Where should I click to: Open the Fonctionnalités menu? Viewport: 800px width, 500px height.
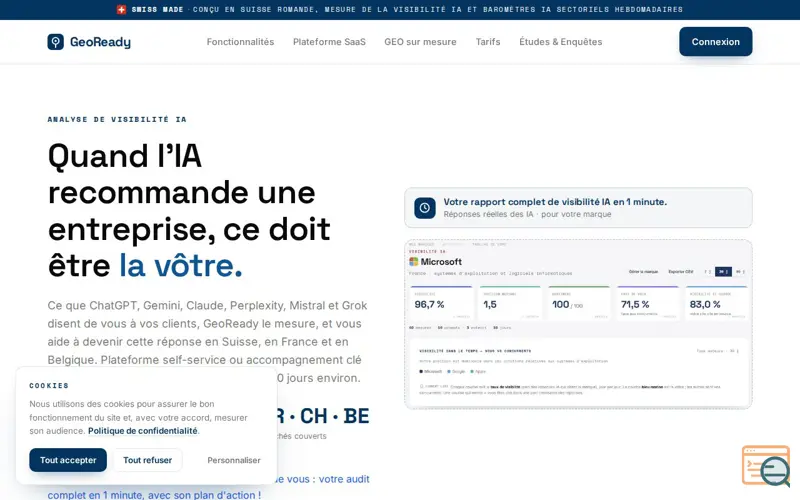point(240,42)
